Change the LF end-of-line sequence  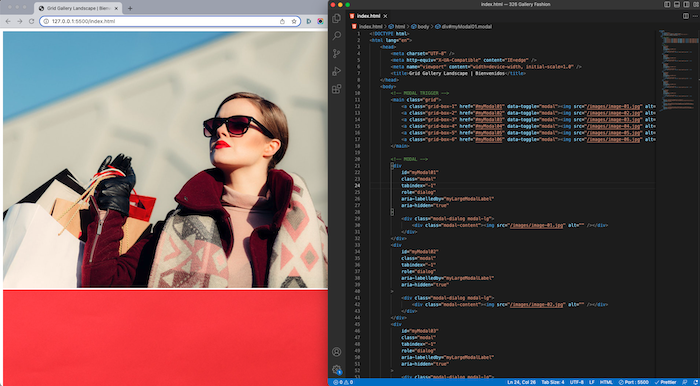(592, 382)
